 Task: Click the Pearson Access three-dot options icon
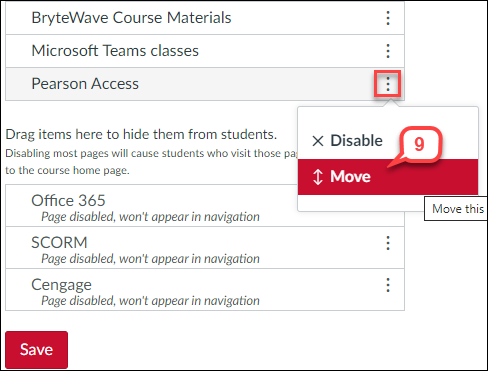(x=388, y=84)
